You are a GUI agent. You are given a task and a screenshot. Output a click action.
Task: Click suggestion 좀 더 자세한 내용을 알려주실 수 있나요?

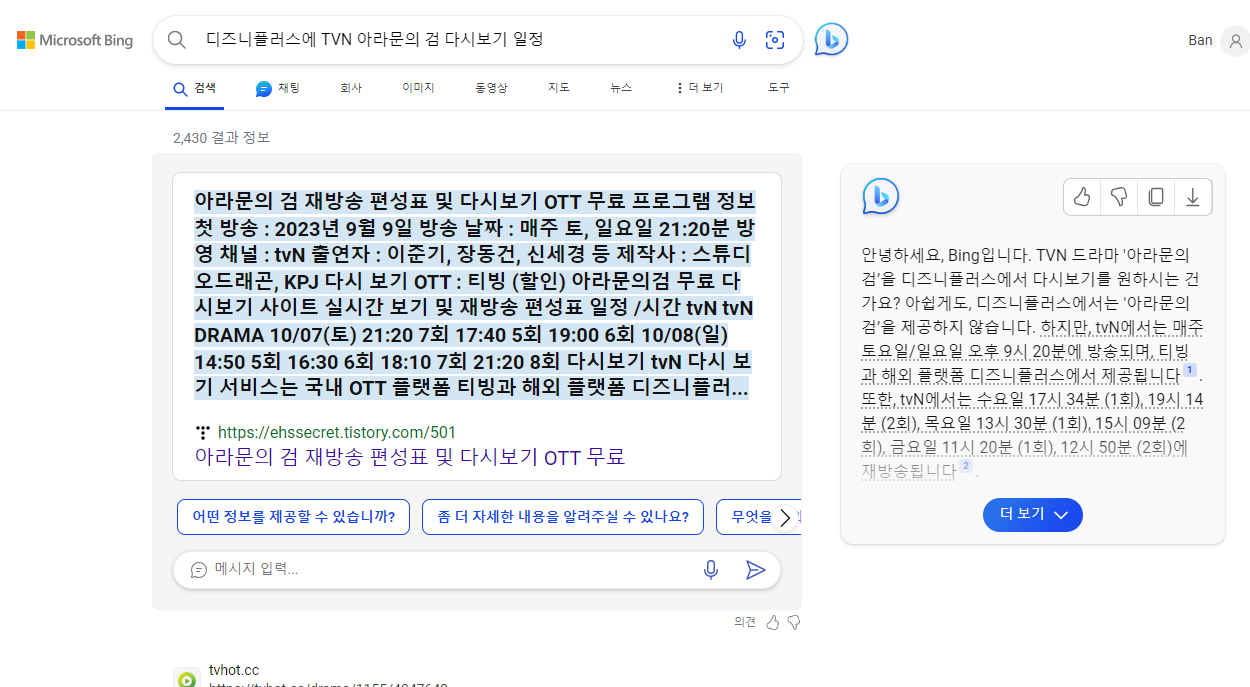563,517
